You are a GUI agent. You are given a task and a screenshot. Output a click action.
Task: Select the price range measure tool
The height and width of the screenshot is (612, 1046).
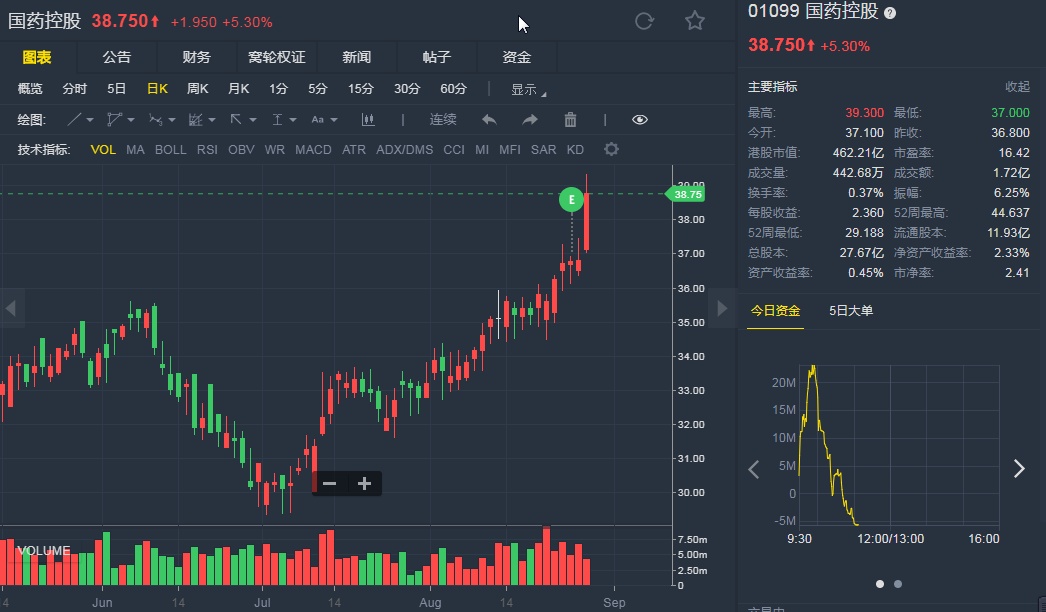click(278, 119)
